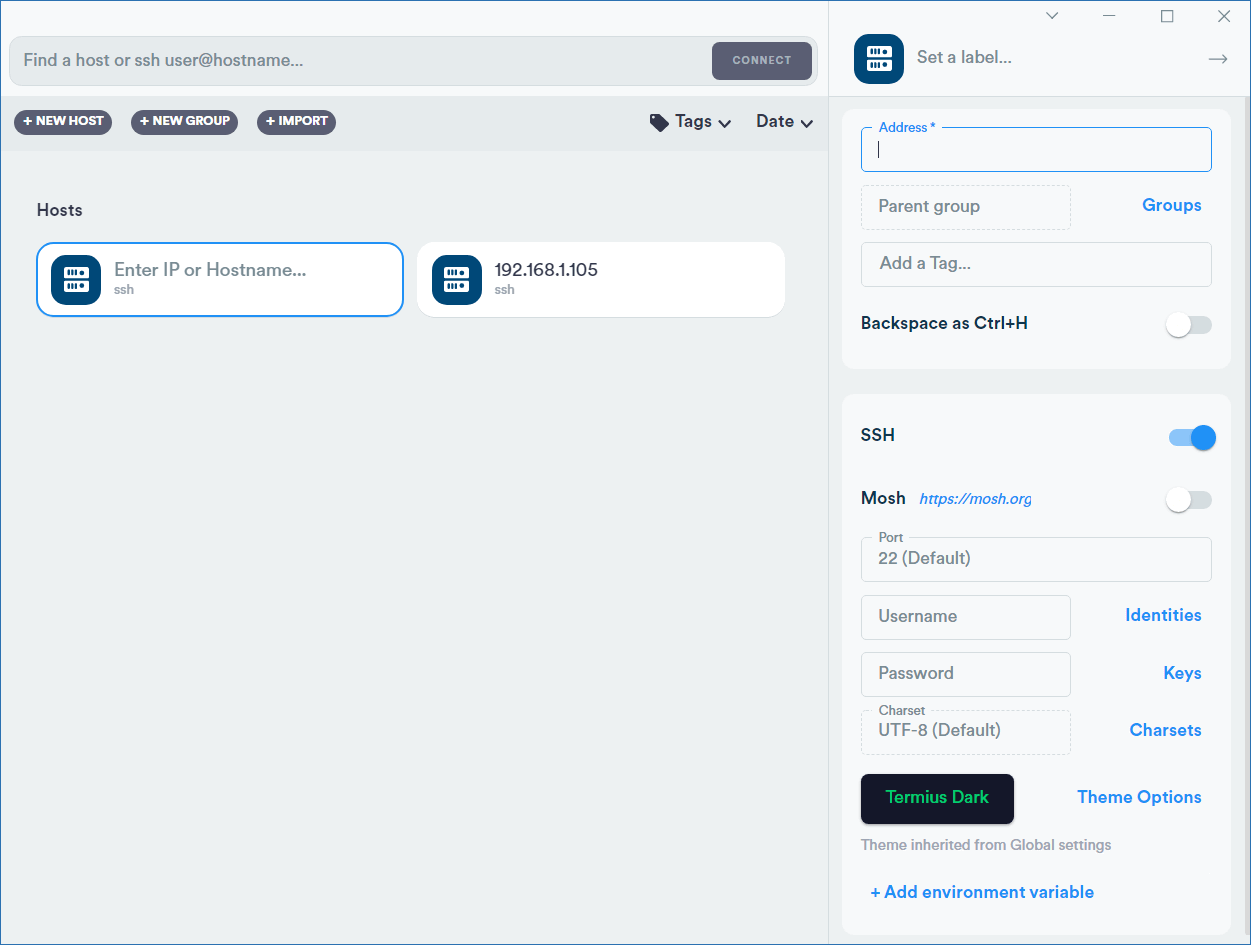Focus the Find a host search field
This screenshot has width=1251, height=945.
point(361,60)
